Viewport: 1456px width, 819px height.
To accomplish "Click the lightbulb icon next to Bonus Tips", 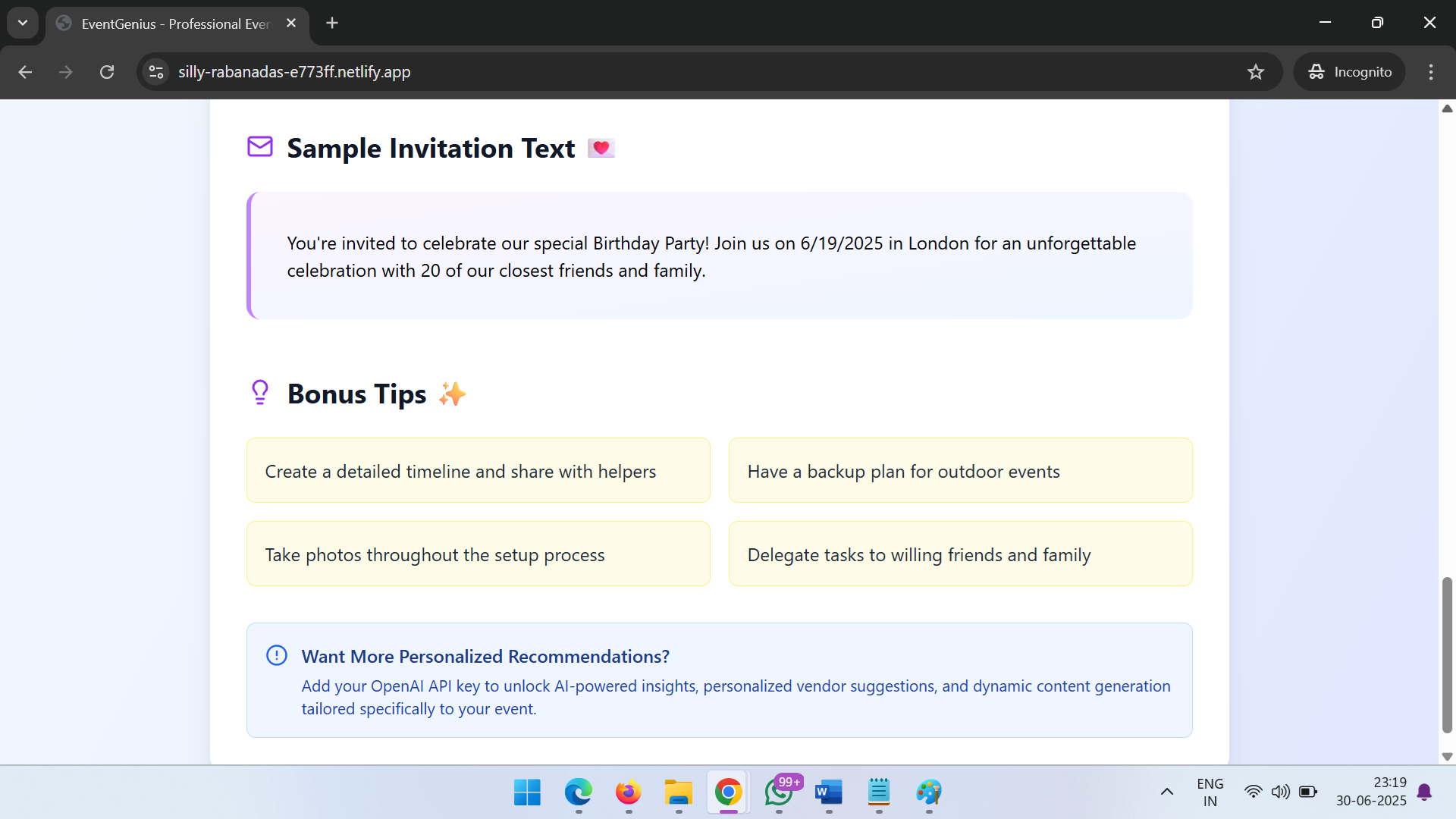I will tap(260, 392).
